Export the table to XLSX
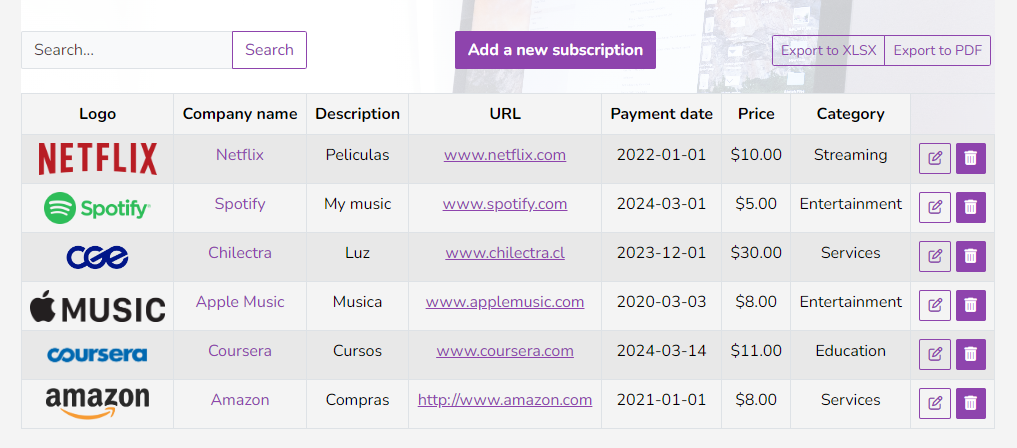Viewport: 1017px width, 448px height. tap(828, 51)
